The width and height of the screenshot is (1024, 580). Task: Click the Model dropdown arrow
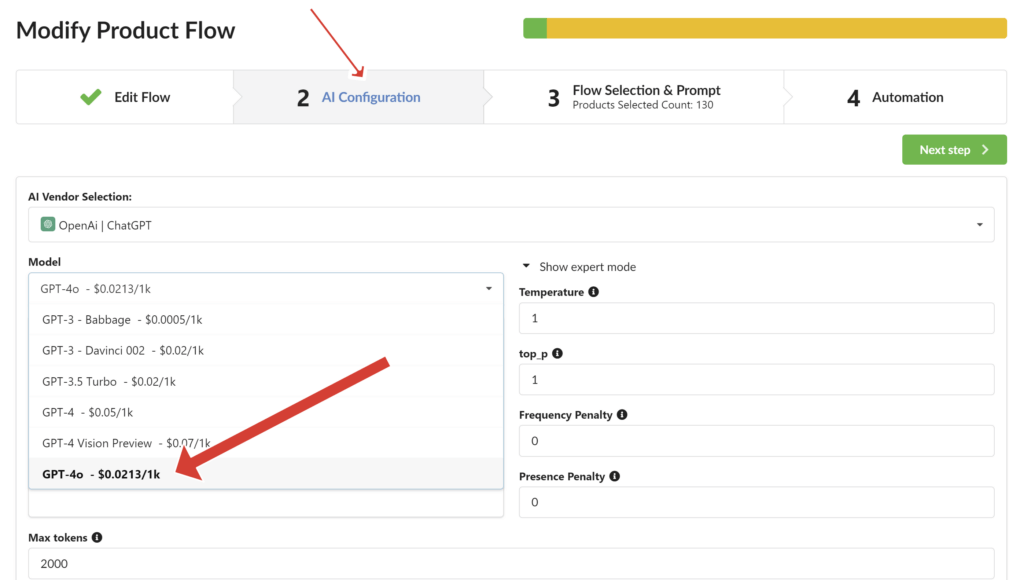pyautogui.click(x=489, y=288)
